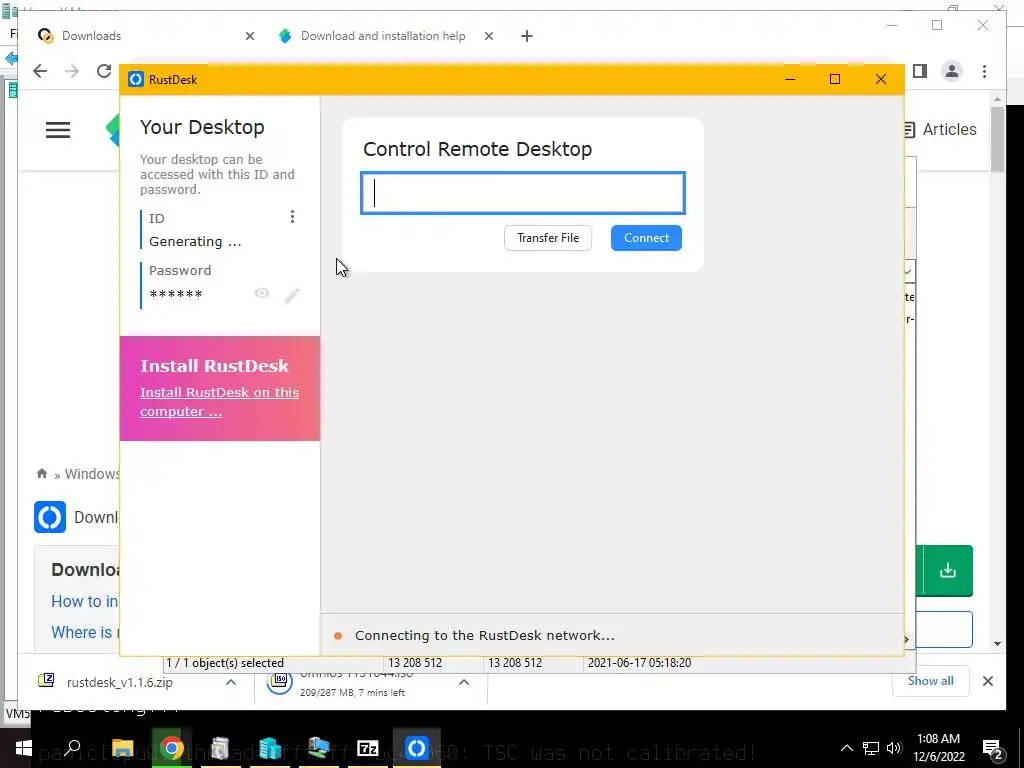Open the Windows Start menu
This screenshot has height=768, width=1024.
click(24, 748)
